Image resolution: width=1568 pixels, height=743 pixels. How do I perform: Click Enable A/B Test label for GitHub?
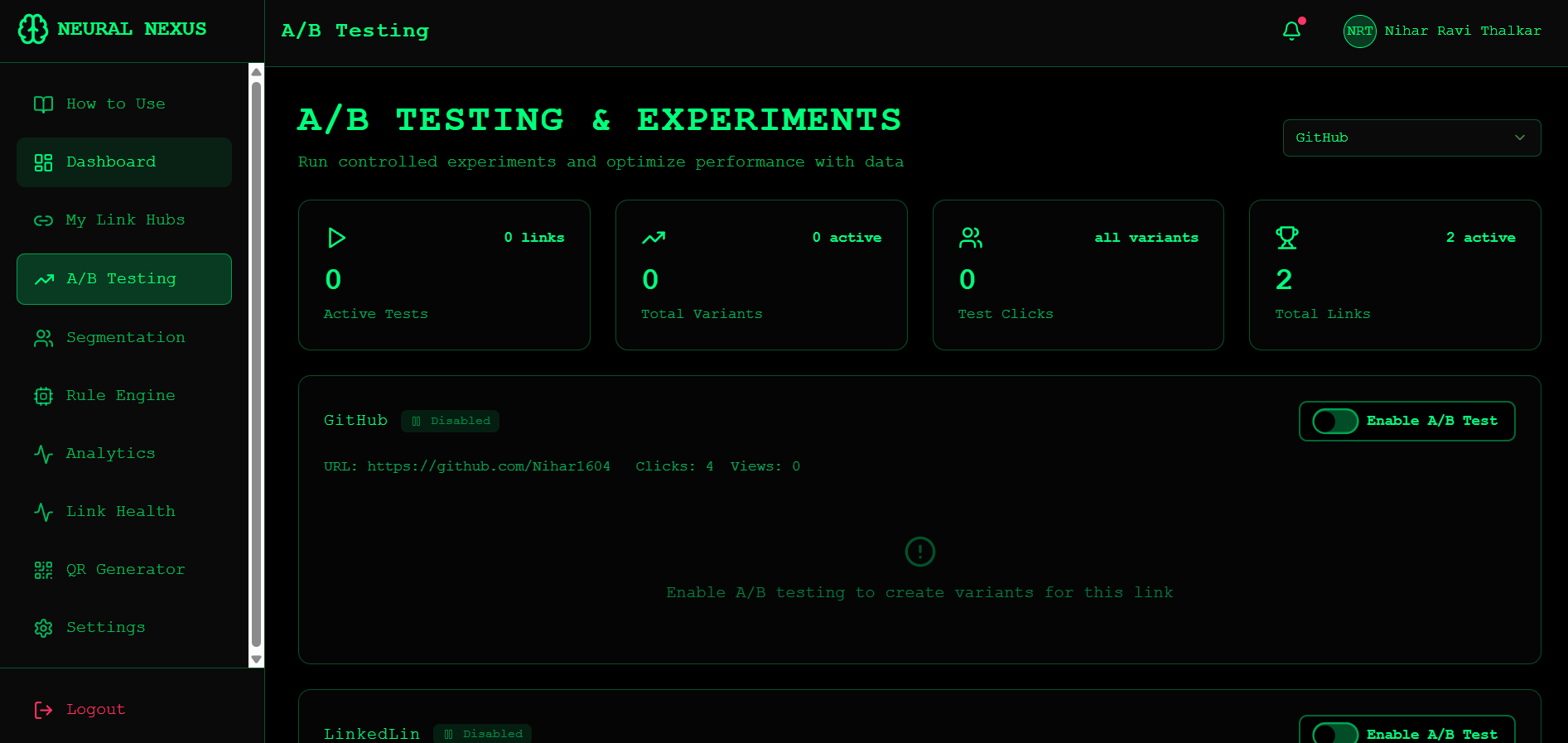point(1431,421)
